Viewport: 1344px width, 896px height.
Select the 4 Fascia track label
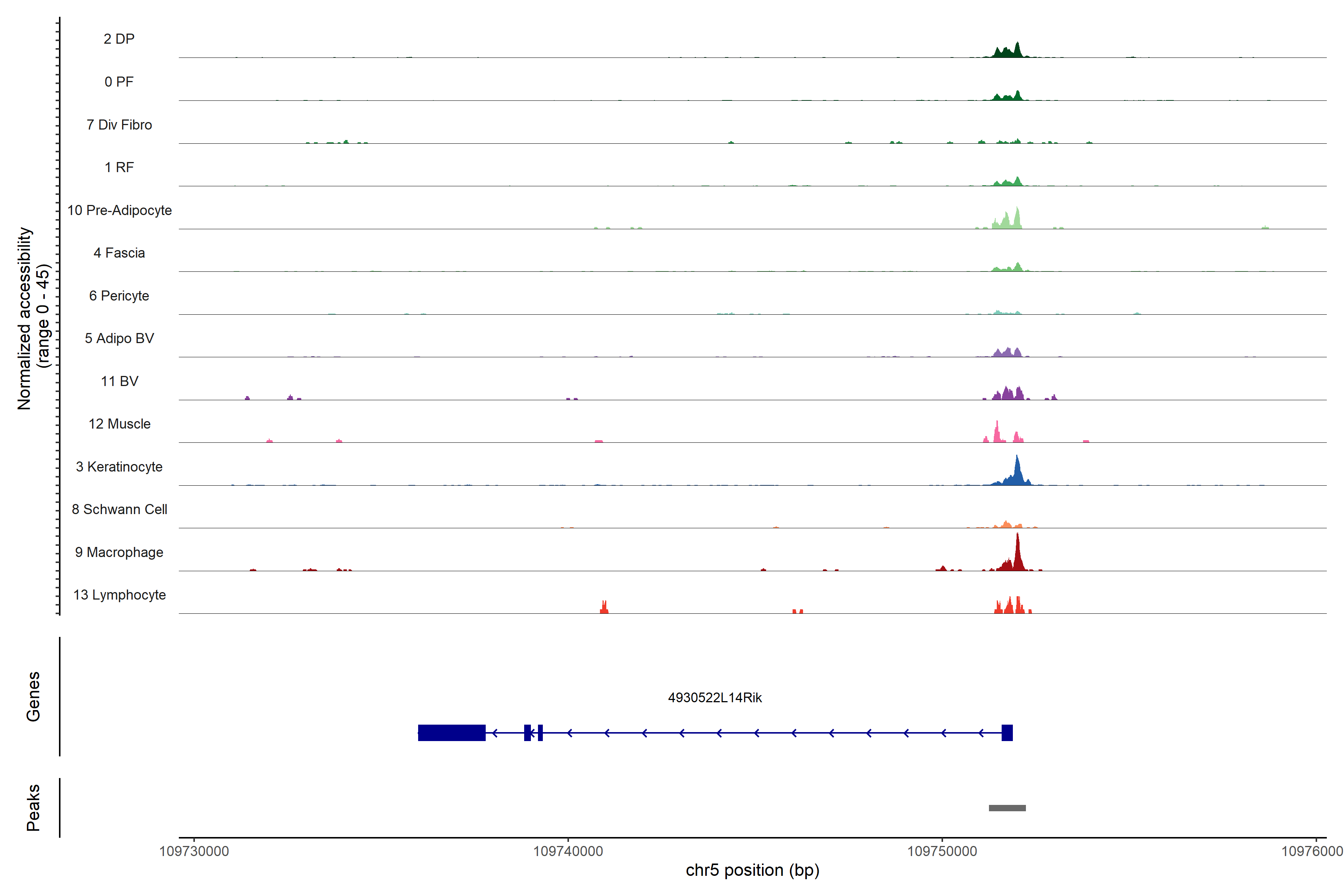pyautogui.click(x=119, y=253)
